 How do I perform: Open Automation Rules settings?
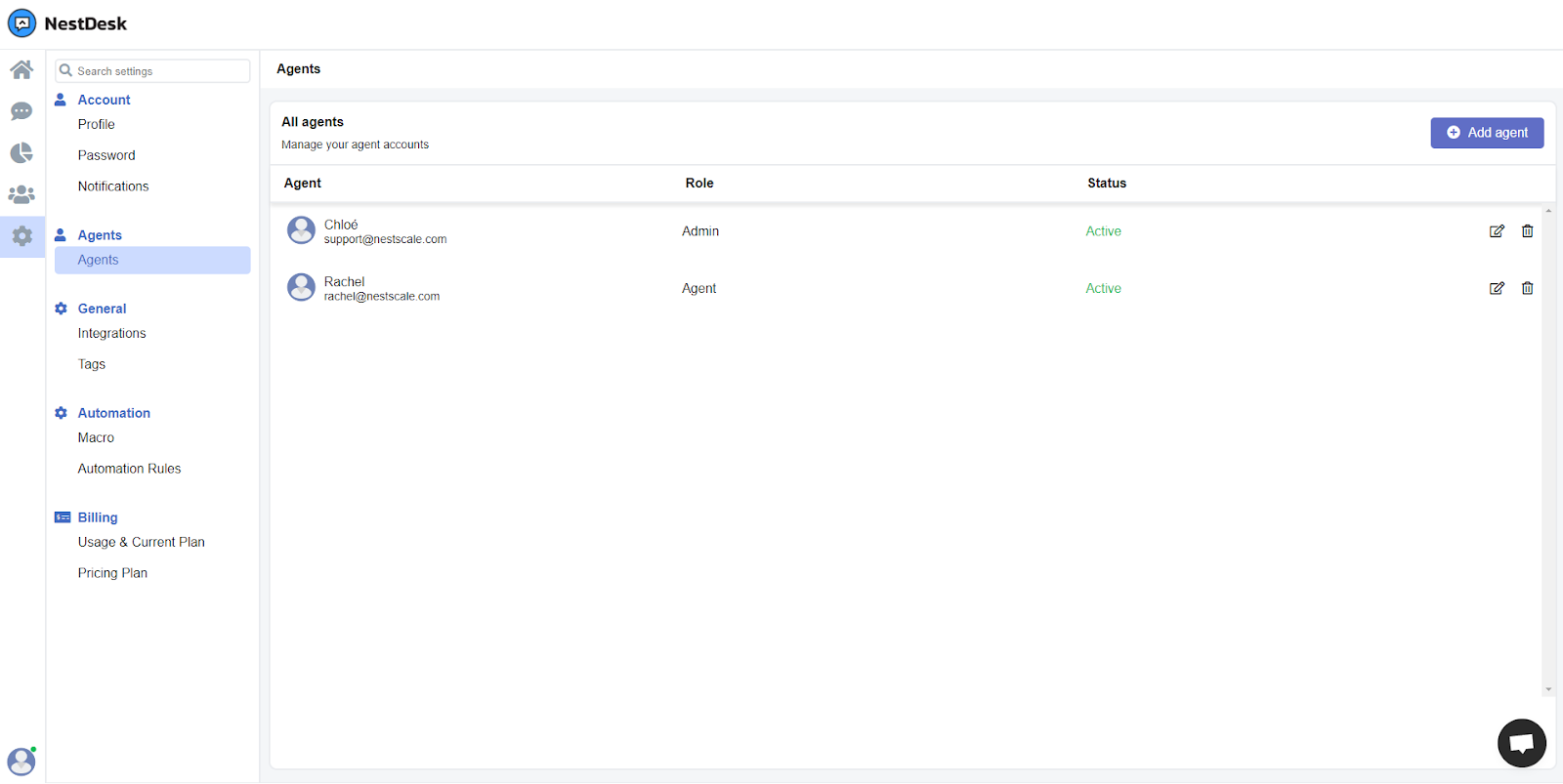(x=129, y=469)
